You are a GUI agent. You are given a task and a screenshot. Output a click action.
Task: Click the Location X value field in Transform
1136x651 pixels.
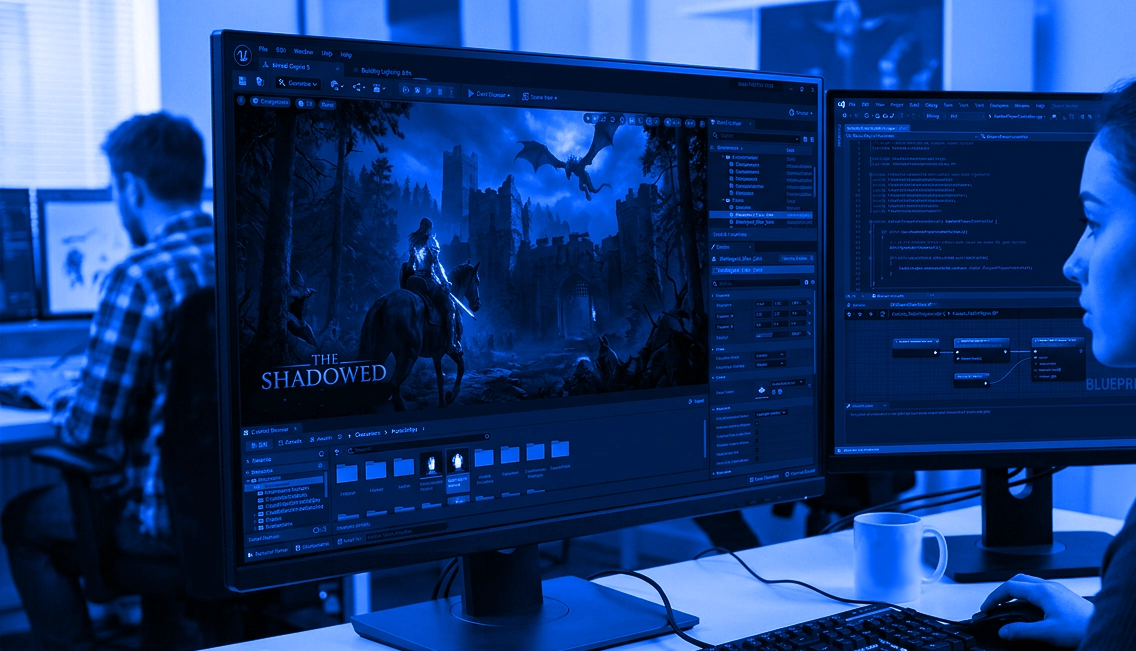(762, 304)
